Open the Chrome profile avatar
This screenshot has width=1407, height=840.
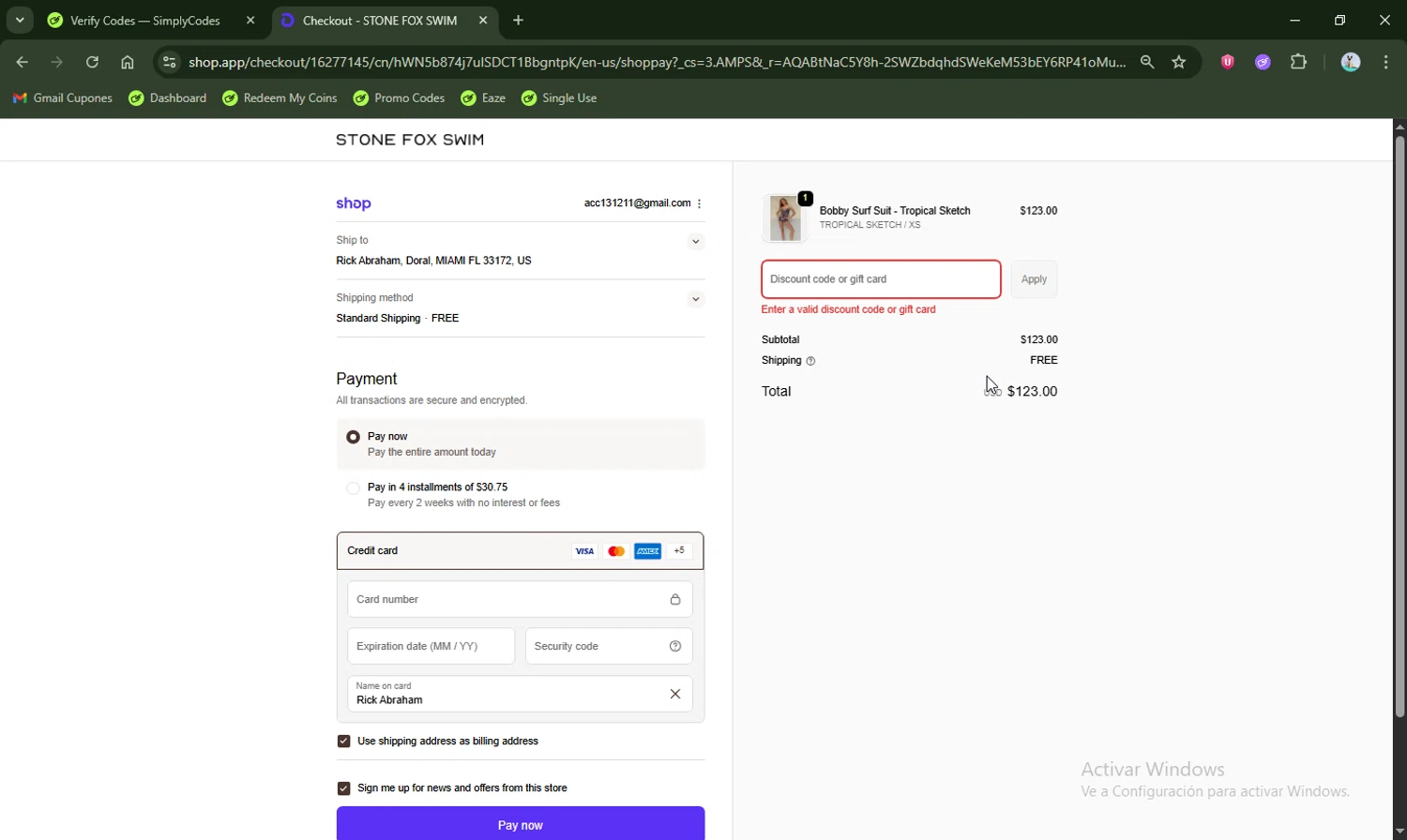click(x=1351, y=62)
